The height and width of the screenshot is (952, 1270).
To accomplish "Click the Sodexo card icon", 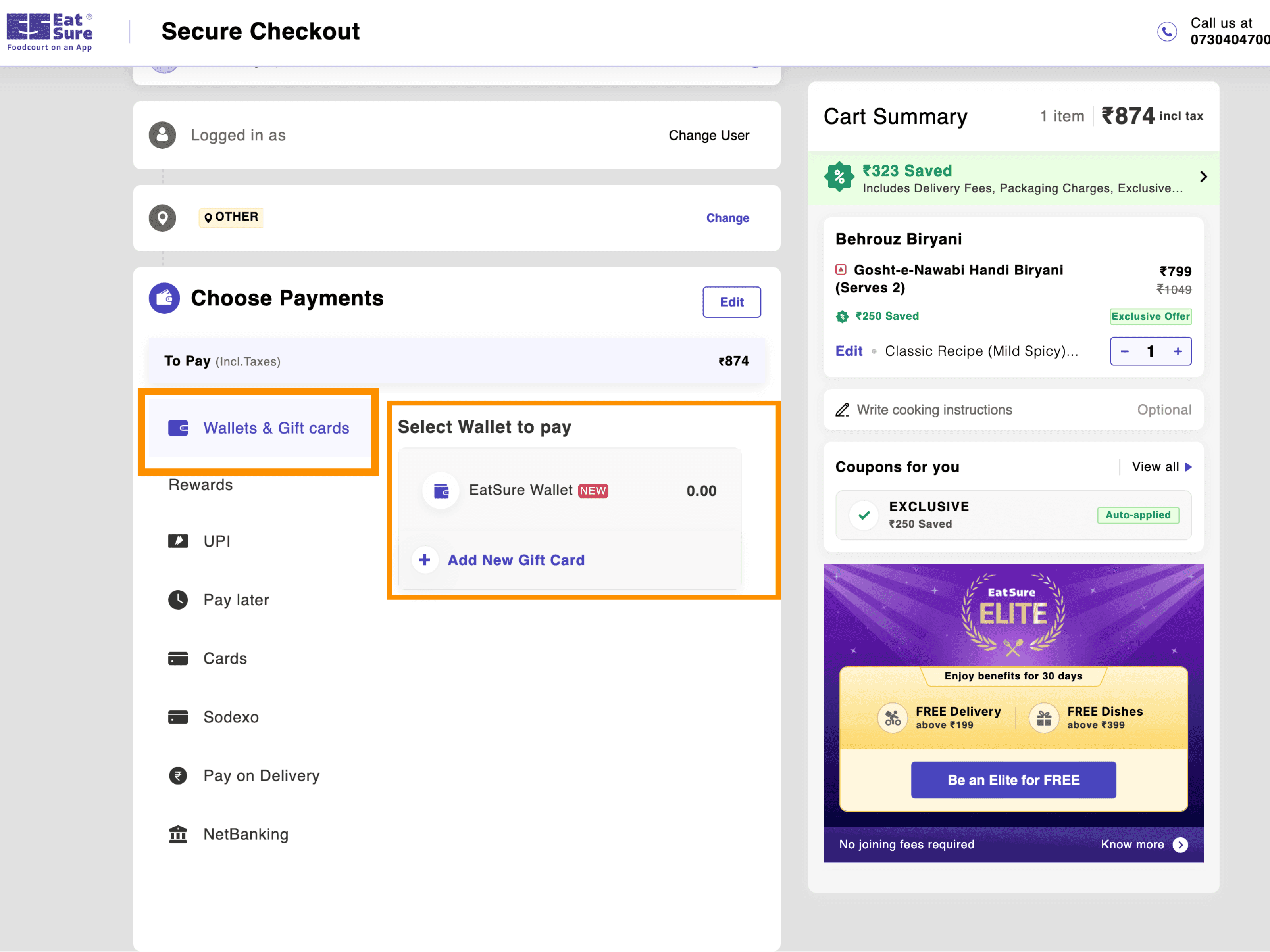I will pos(178,717).
